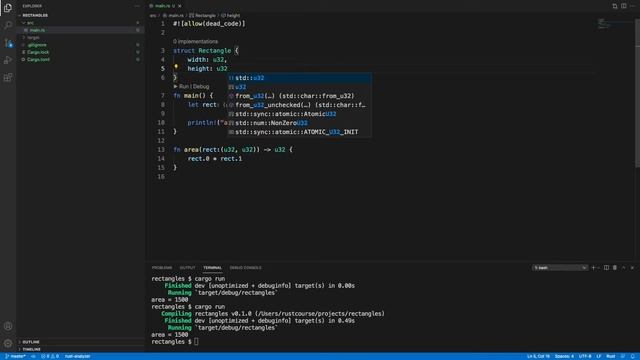640x360 pixels.
Task: Click the Rectangle breadcrumb item
Action: click(203, 16)
